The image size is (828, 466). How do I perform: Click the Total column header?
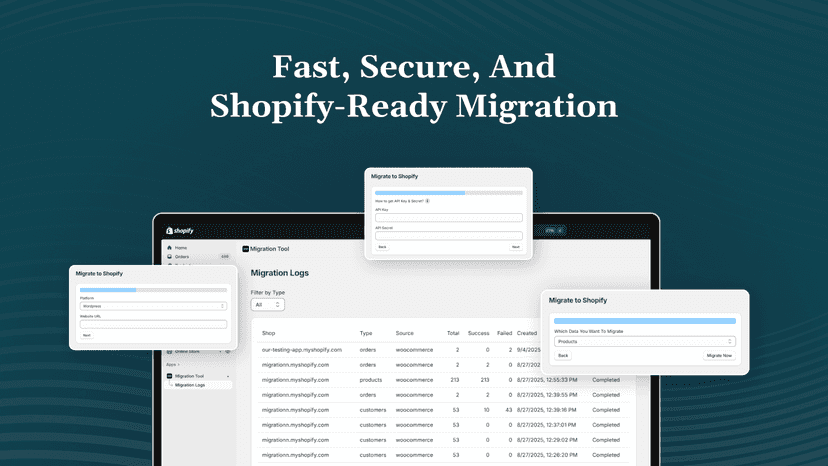(x=453, y=333)
